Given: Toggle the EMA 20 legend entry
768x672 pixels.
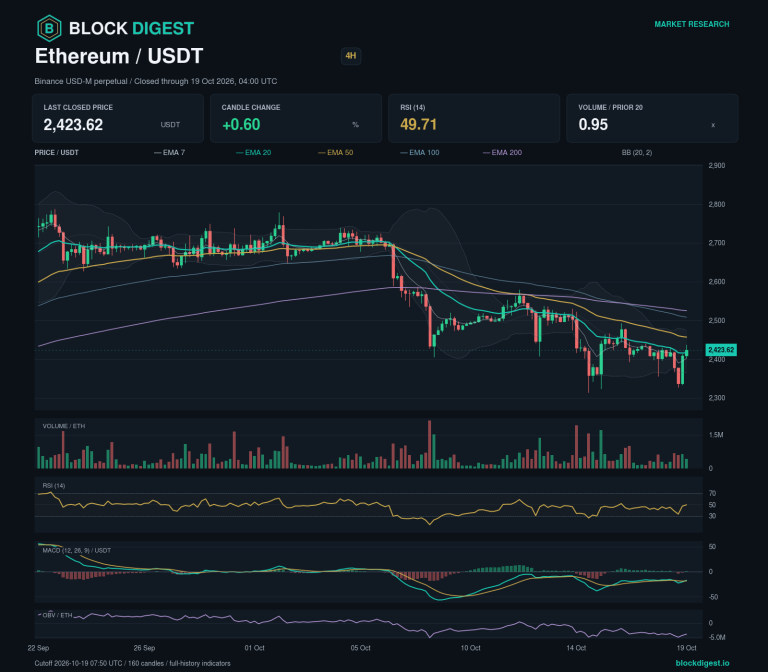Looking at the screenshot, I should click(253, 152).
